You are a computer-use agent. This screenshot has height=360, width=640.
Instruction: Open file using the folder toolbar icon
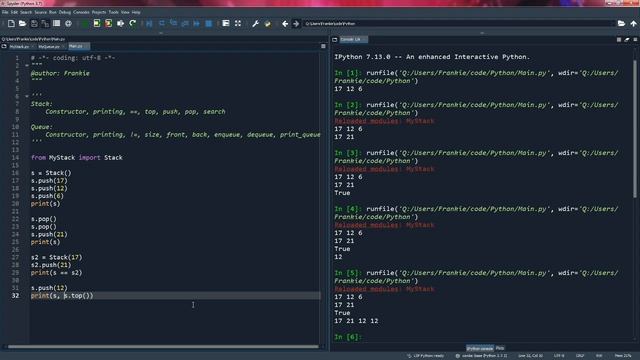click(22, 24)
